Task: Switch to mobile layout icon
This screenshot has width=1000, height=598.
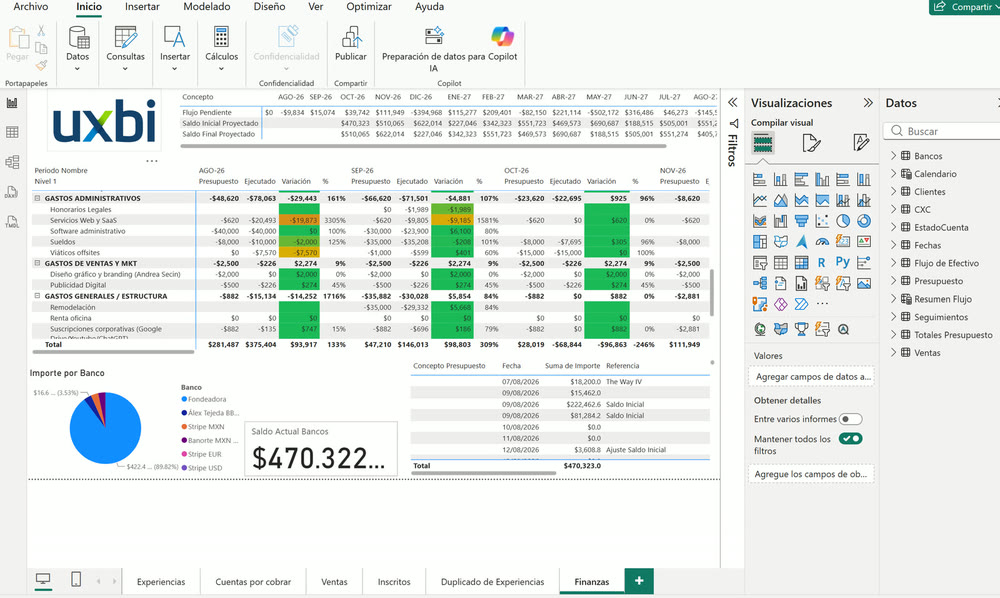Action: coord(76,580)
